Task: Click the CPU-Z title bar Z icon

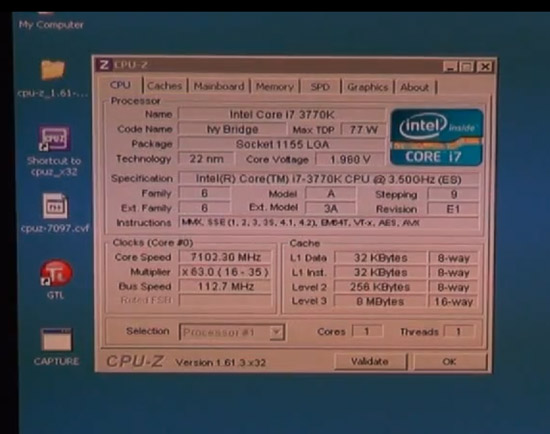Action: click(x=104, y=65)
